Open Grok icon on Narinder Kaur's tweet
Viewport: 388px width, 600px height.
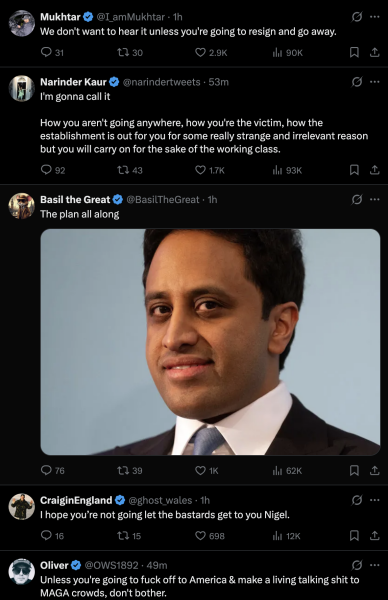click(x=357, y=82)
